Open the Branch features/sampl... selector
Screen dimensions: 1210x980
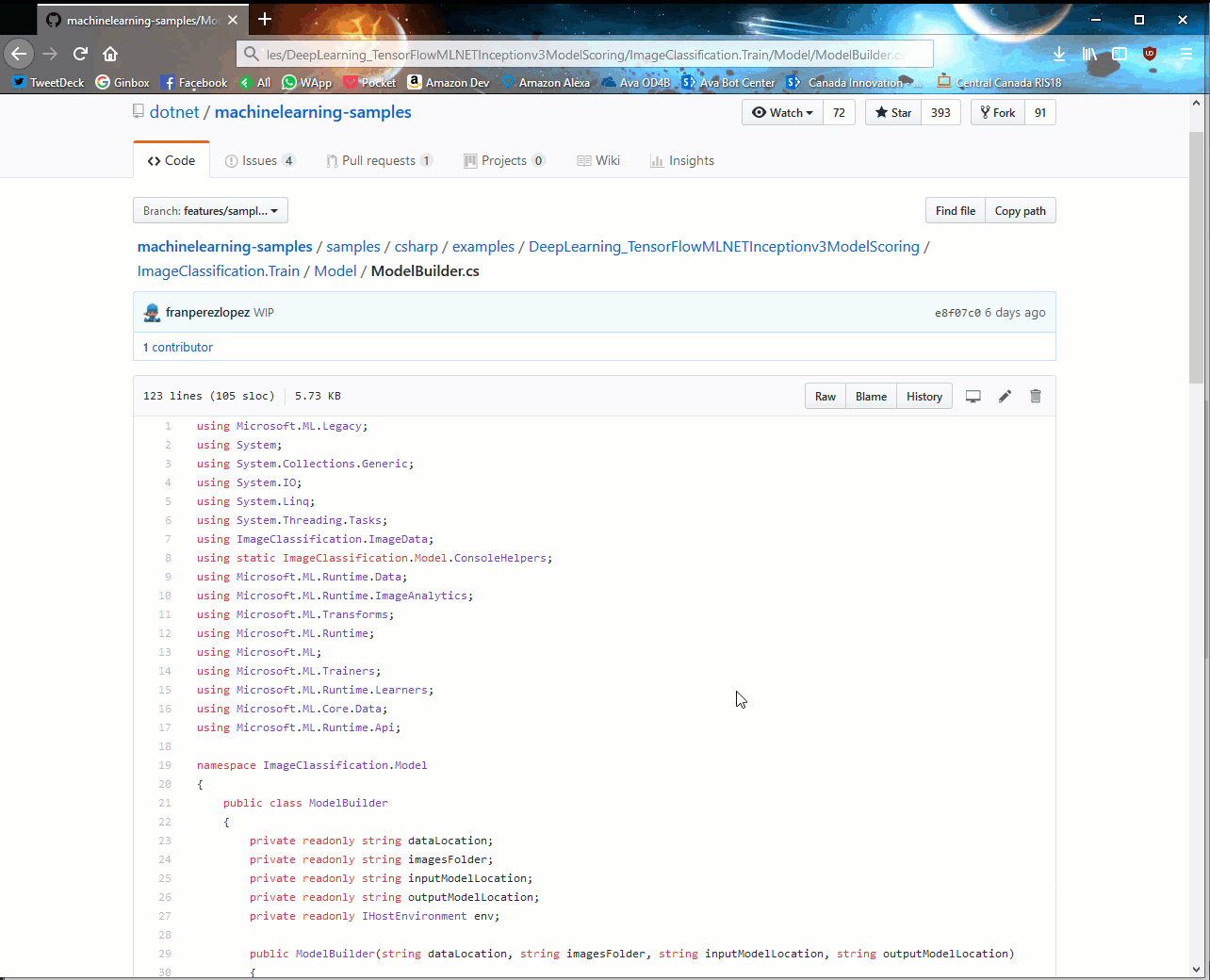pos(210,210)
